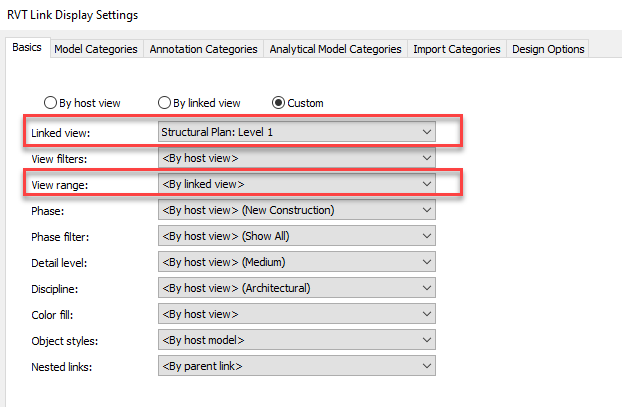Select the Custom radio button
This screenshot has height=407, width=622.
[279, 103]
